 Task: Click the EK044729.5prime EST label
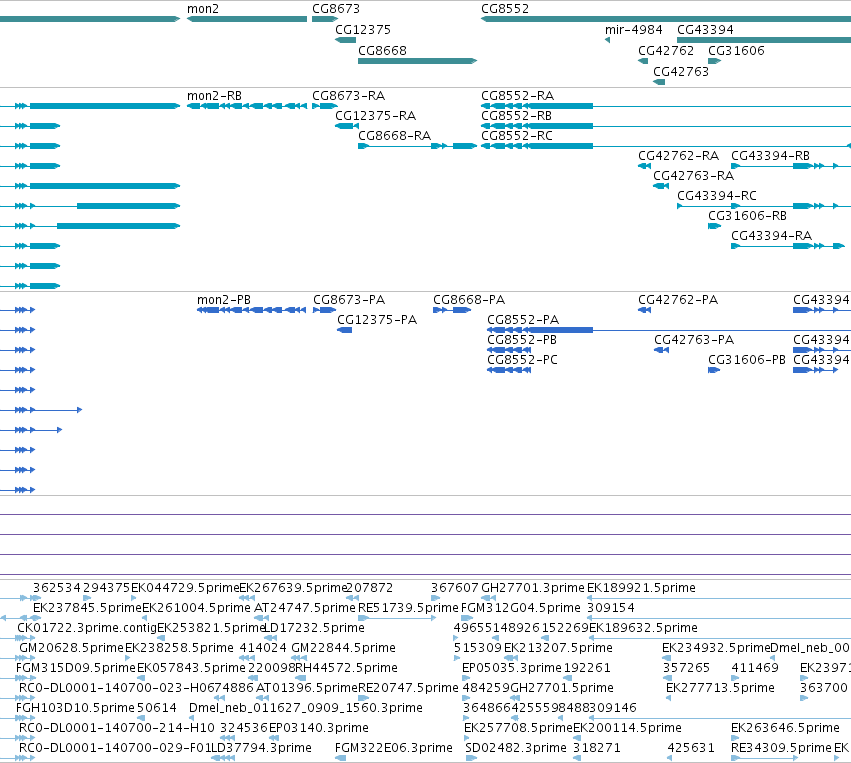tap(185, 588)
